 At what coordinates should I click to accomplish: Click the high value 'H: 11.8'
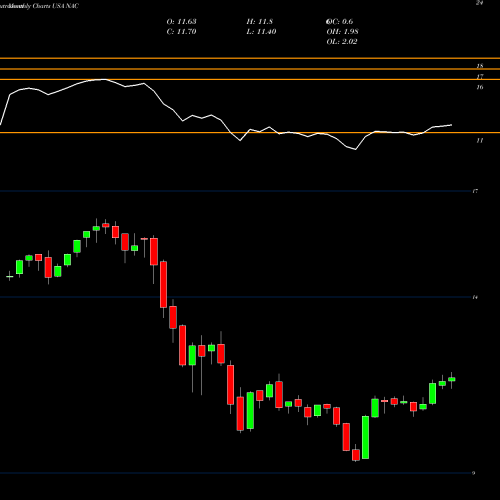[x=260, y=22]
